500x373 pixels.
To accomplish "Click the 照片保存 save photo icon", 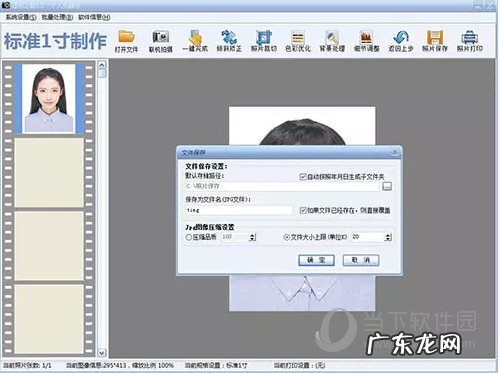I will pos(435,41).
